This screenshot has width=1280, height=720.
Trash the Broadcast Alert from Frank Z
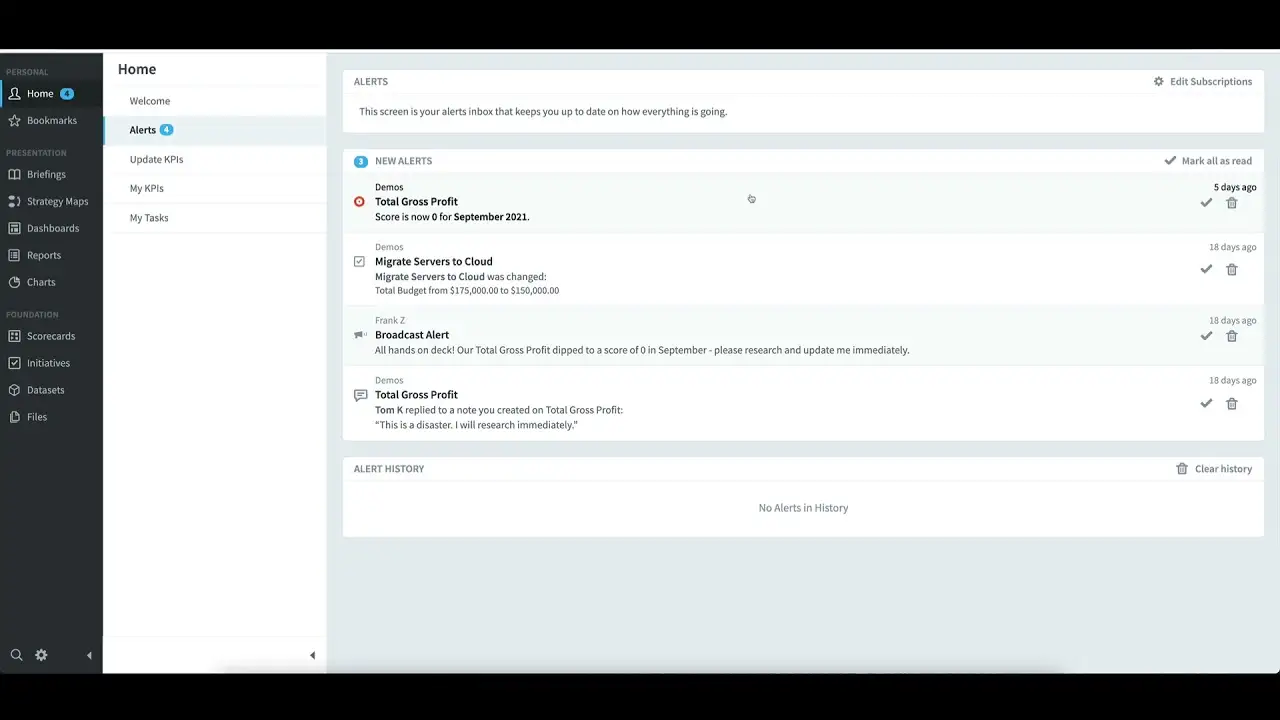tap(1231, 337)
